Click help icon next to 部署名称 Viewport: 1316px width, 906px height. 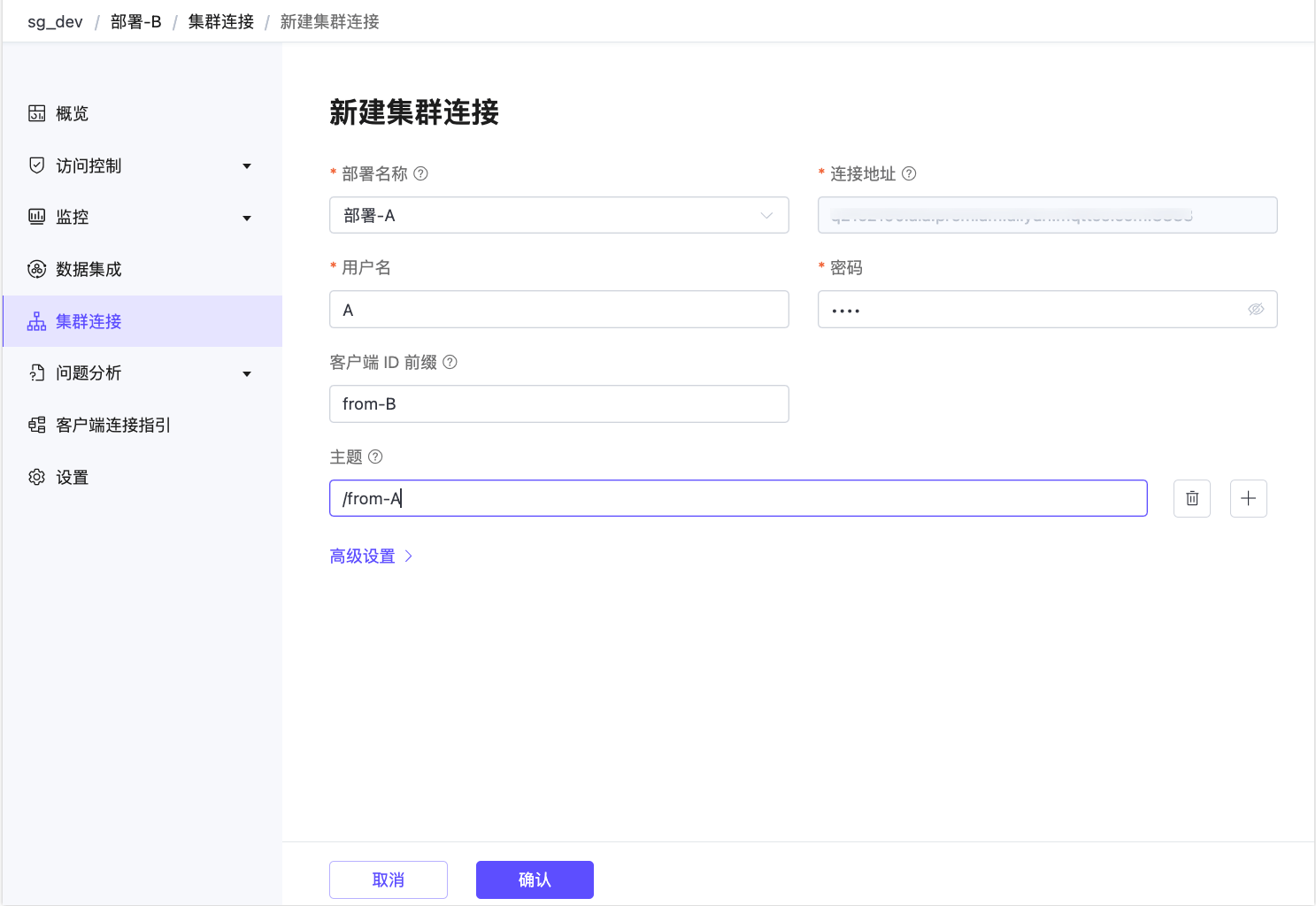coord(421,173)
